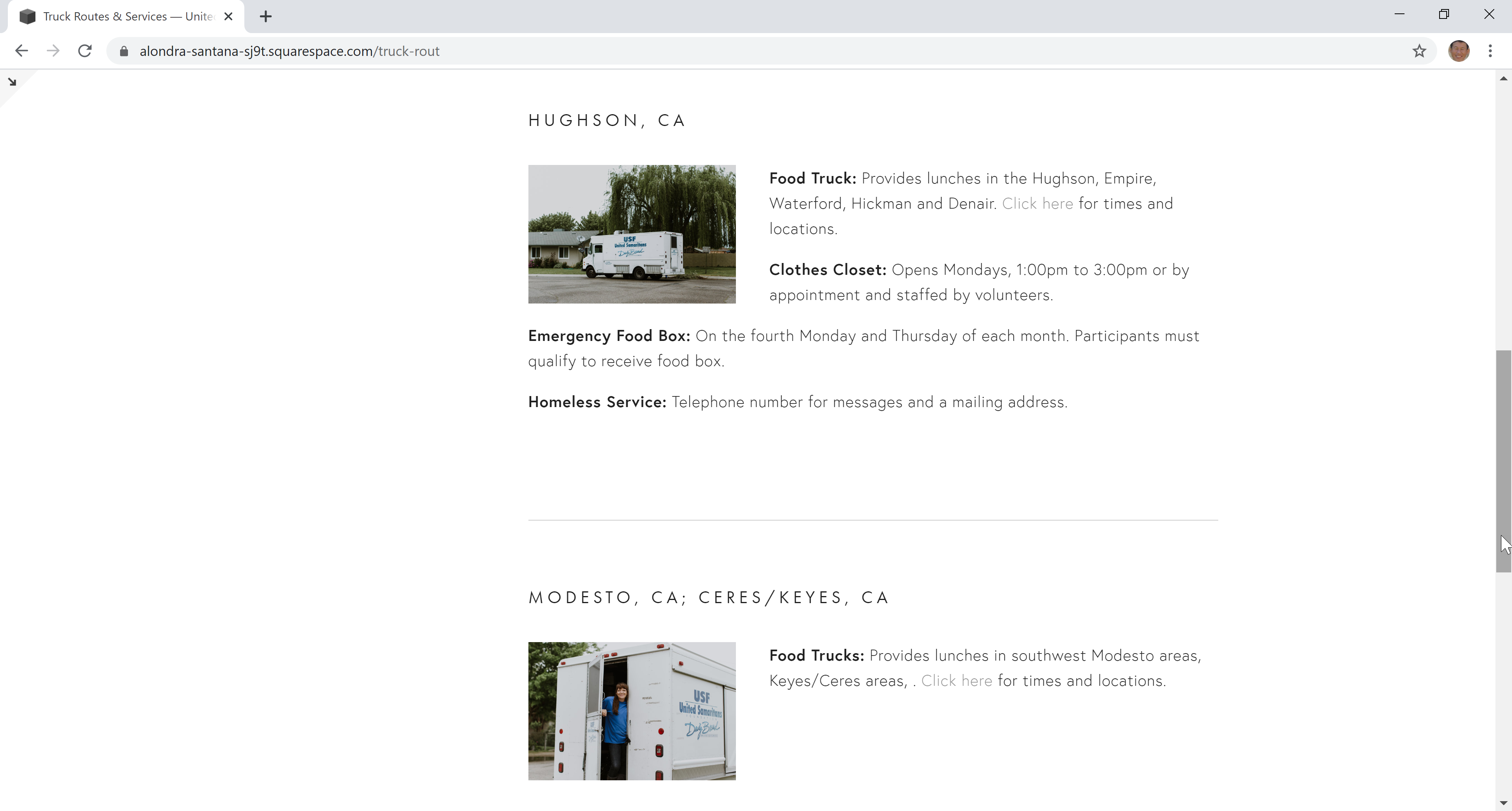The width and height of the screenshot is (1512, 811).
Task: Bookmark this page with the star icon
Action: click(x=1419, y=51)
